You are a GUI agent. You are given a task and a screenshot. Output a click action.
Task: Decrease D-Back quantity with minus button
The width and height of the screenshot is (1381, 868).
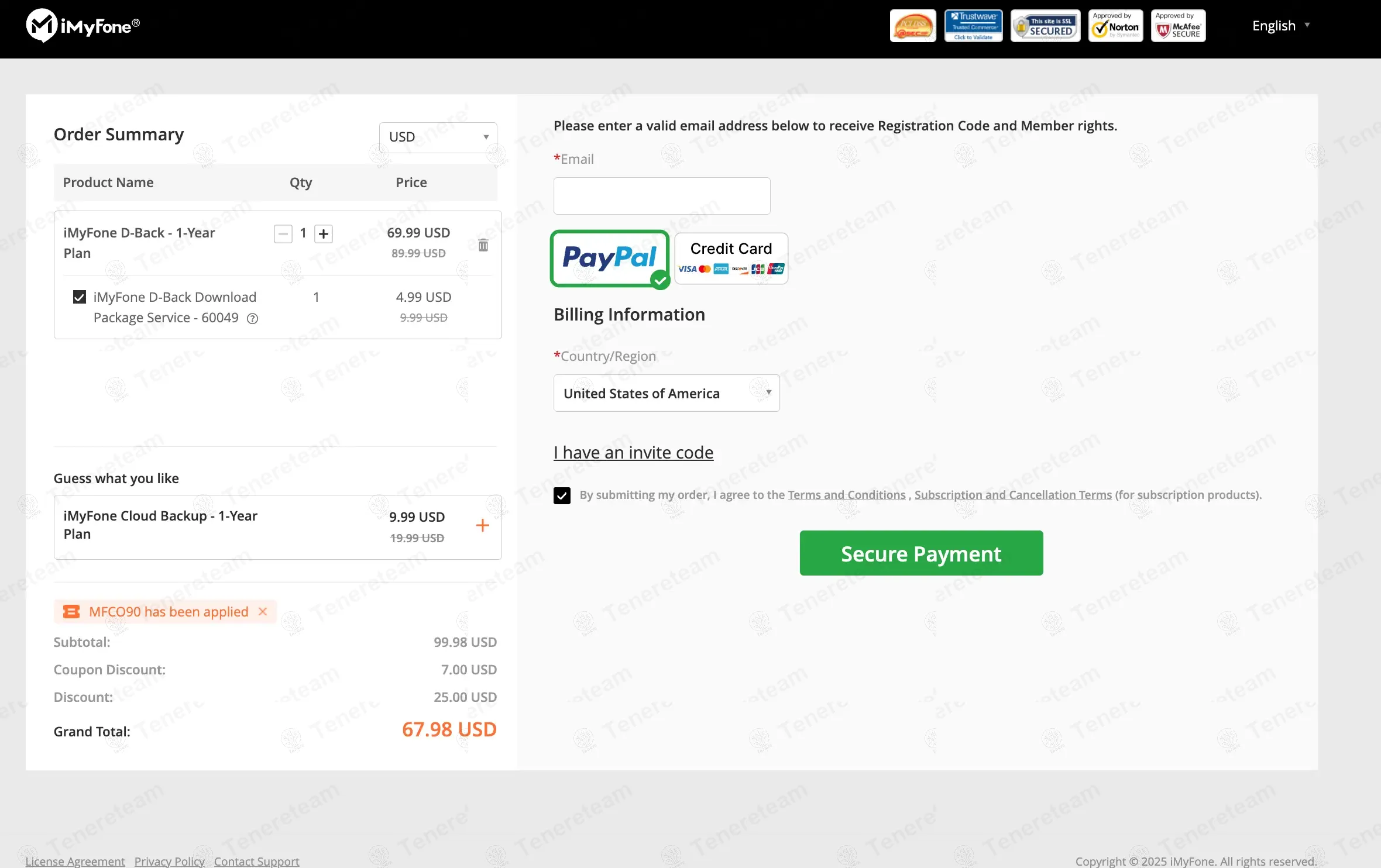pyautogui.click(x=283, y=234)
